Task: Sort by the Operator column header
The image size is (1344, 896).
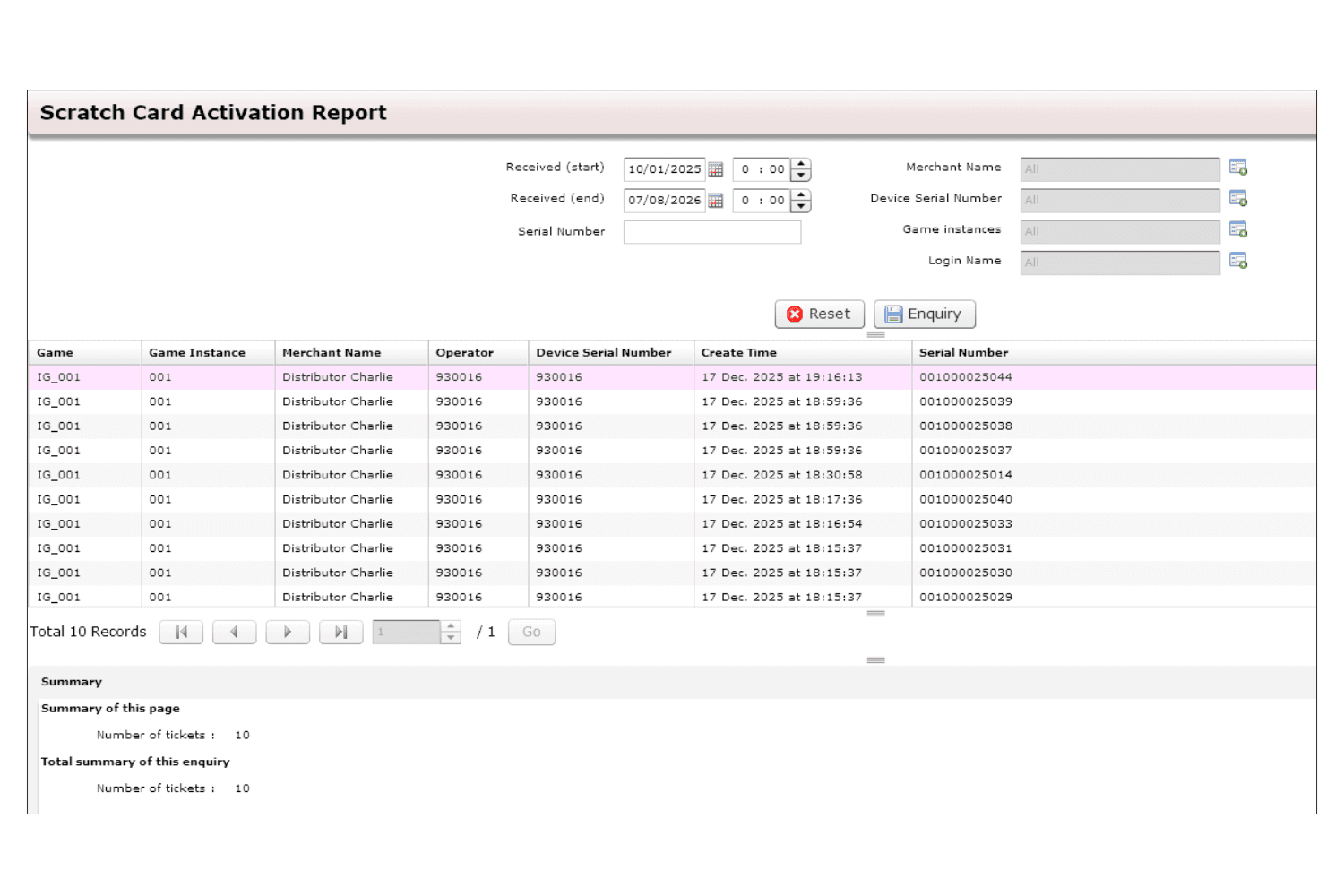Action: [x=478, y=353]
